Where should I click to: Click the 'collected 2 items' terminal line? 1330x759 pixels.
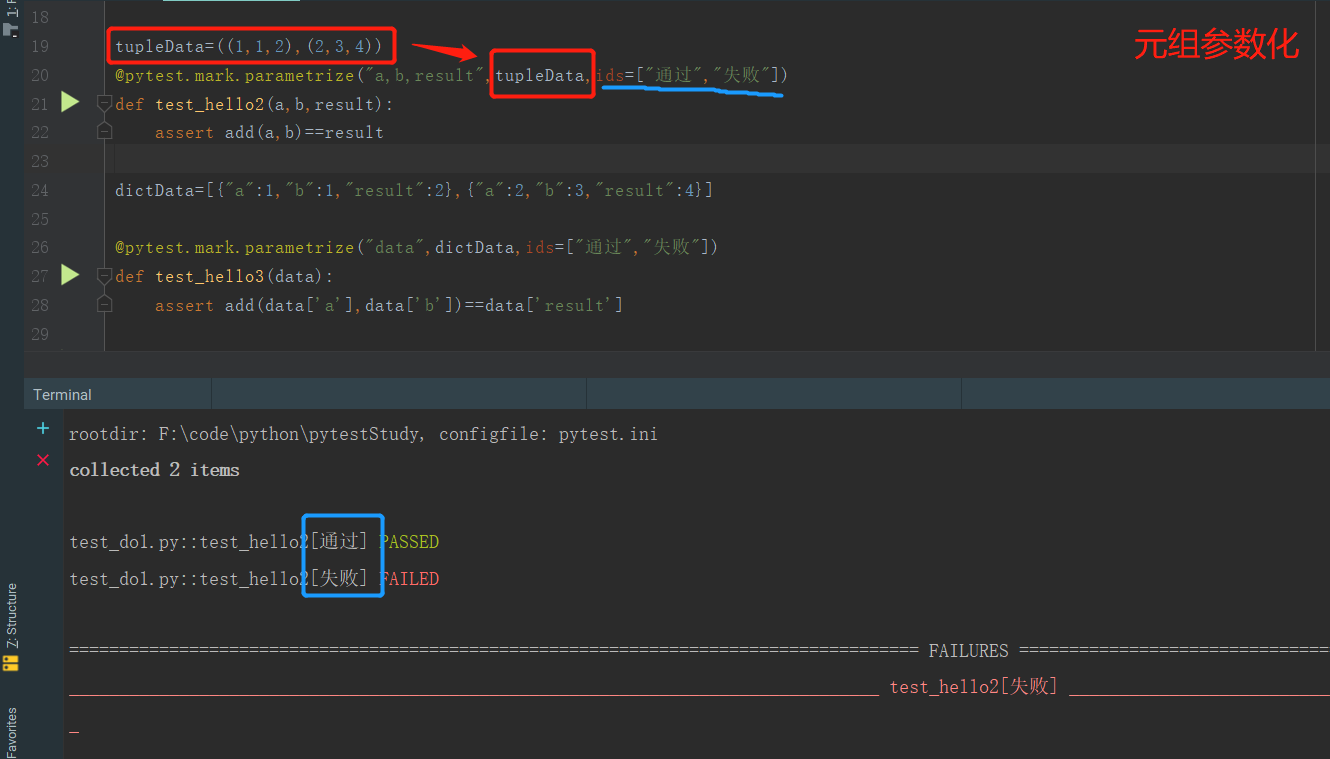click(x=154, y=470)
